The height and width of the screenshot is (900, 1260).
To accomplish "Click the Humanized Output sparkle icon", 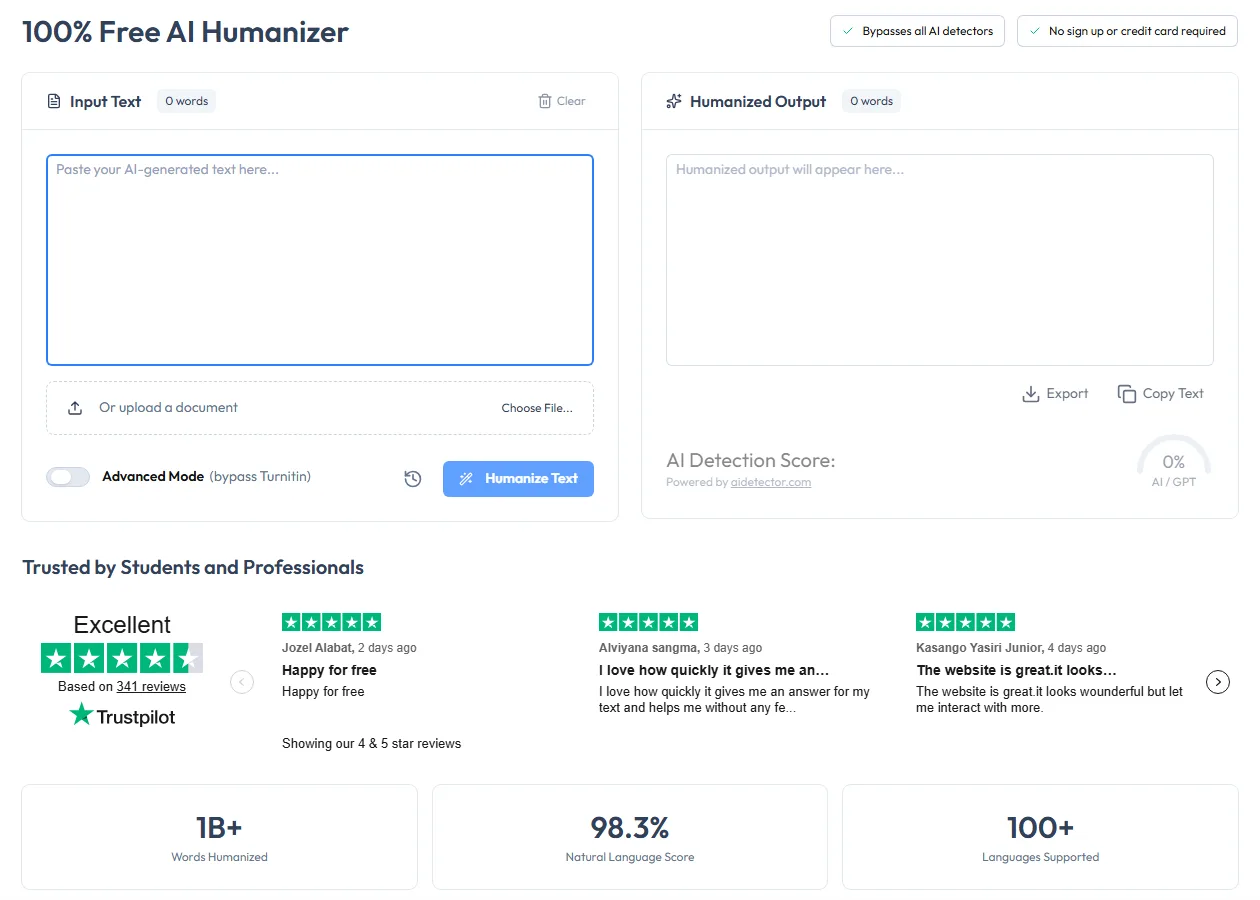I will click(674, 101).
